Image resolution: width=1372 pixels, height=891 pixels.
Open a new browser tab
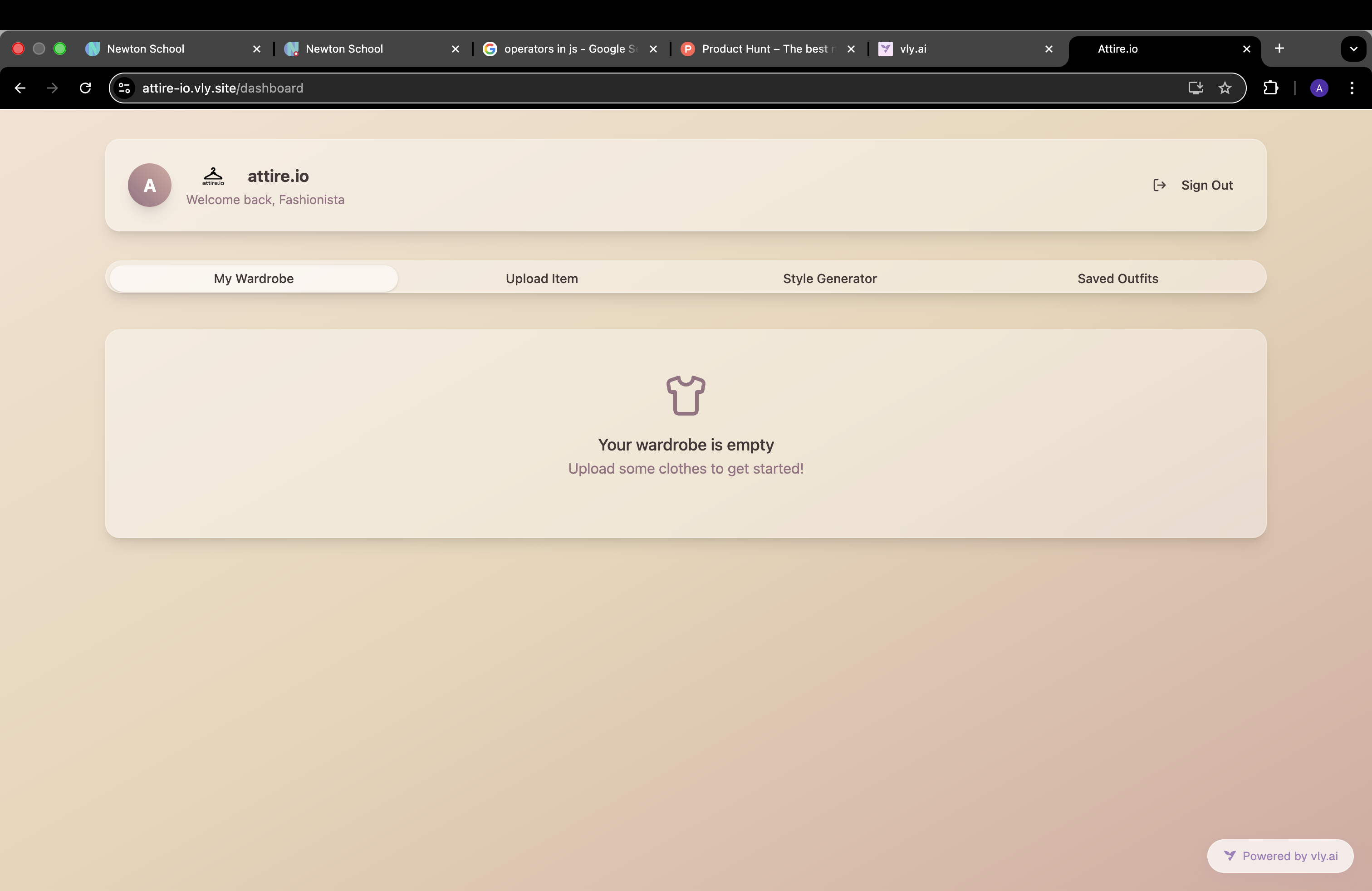tap(1279, 49)
